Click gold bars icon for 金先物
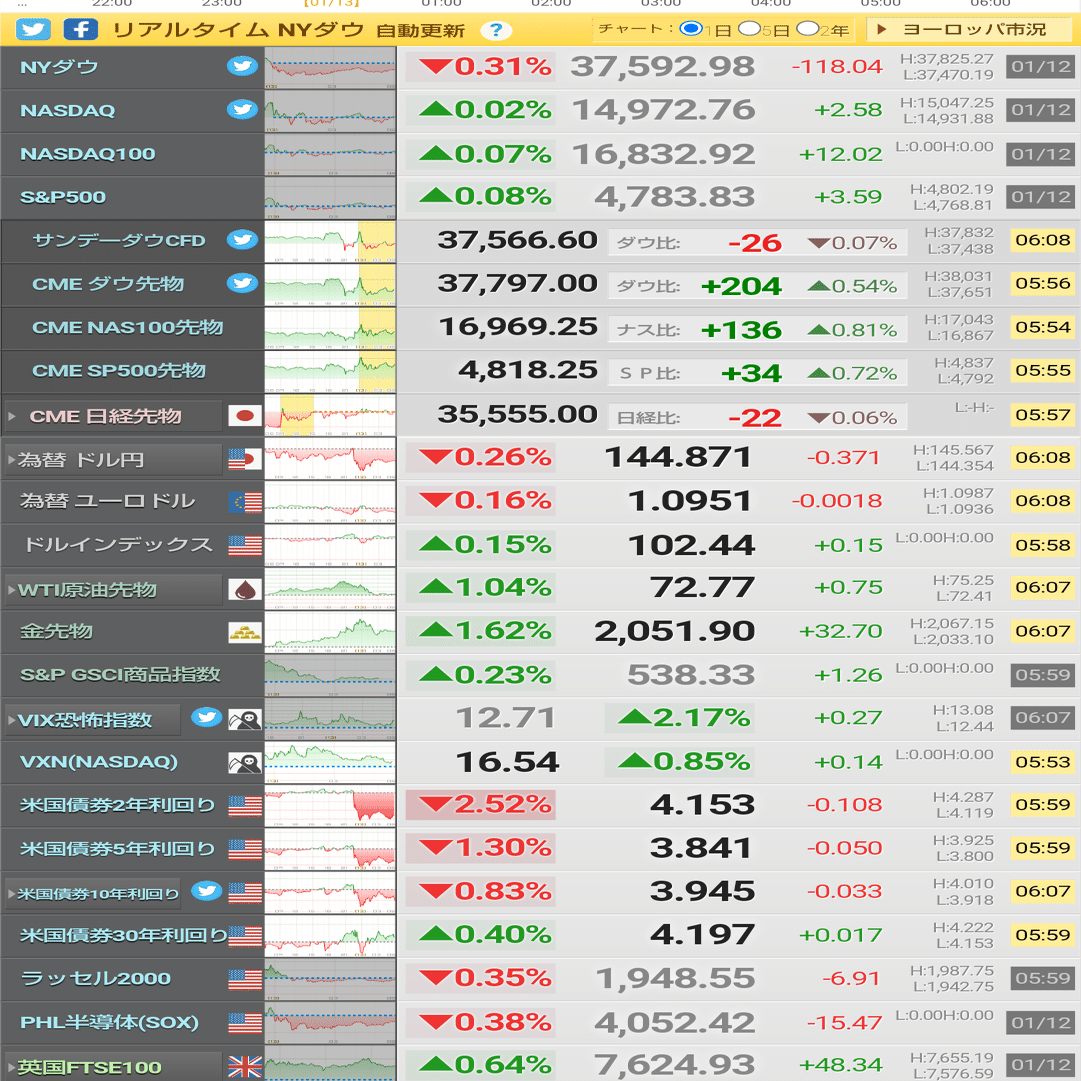The height and width of the screenshot is (1081, 1081). (x=245, y=632)
